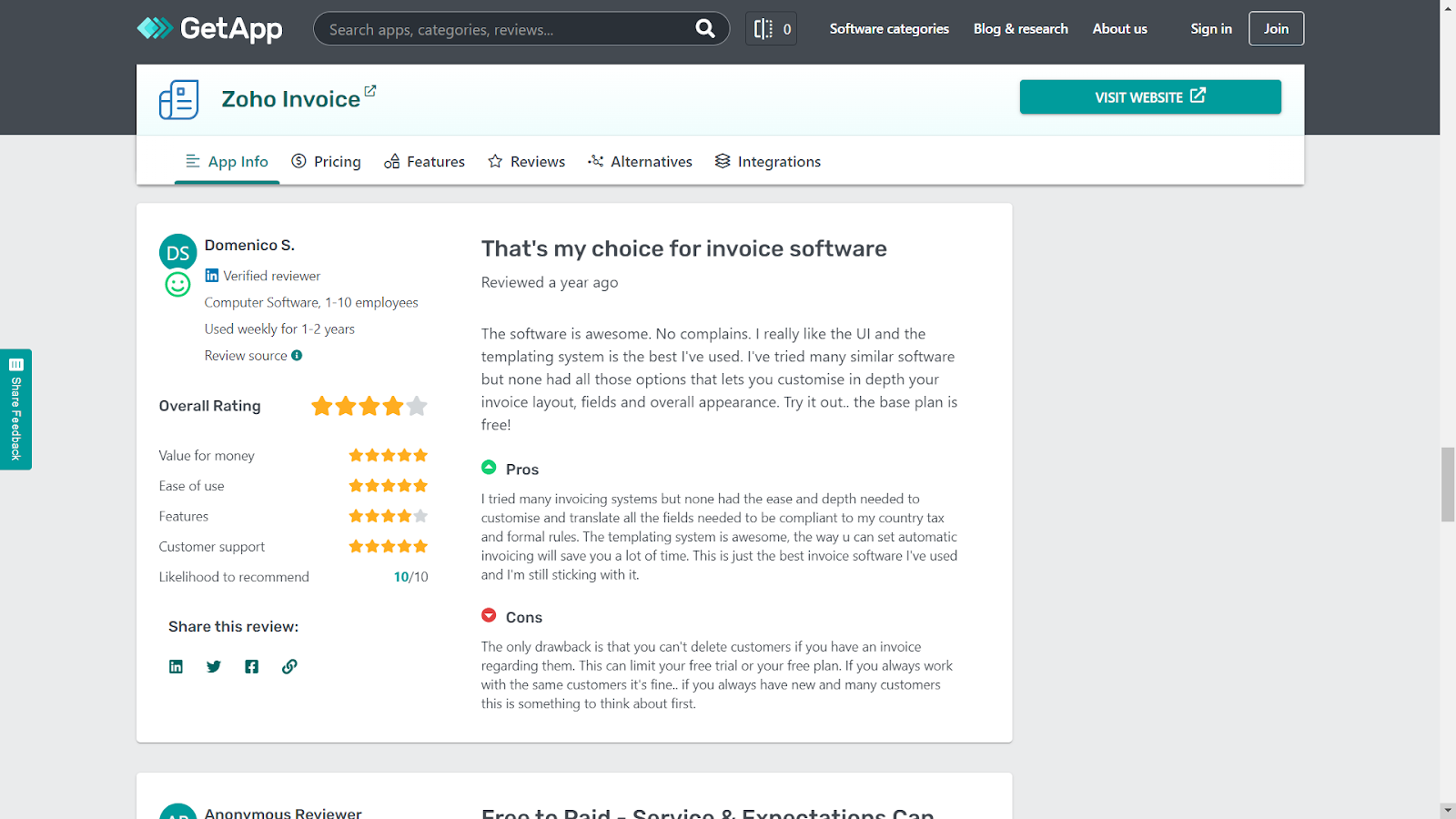Click "Computer Software, 1-10 employees" text
Image resolution: width=1456 pixels, height=819 pixels.
(311, 303)
